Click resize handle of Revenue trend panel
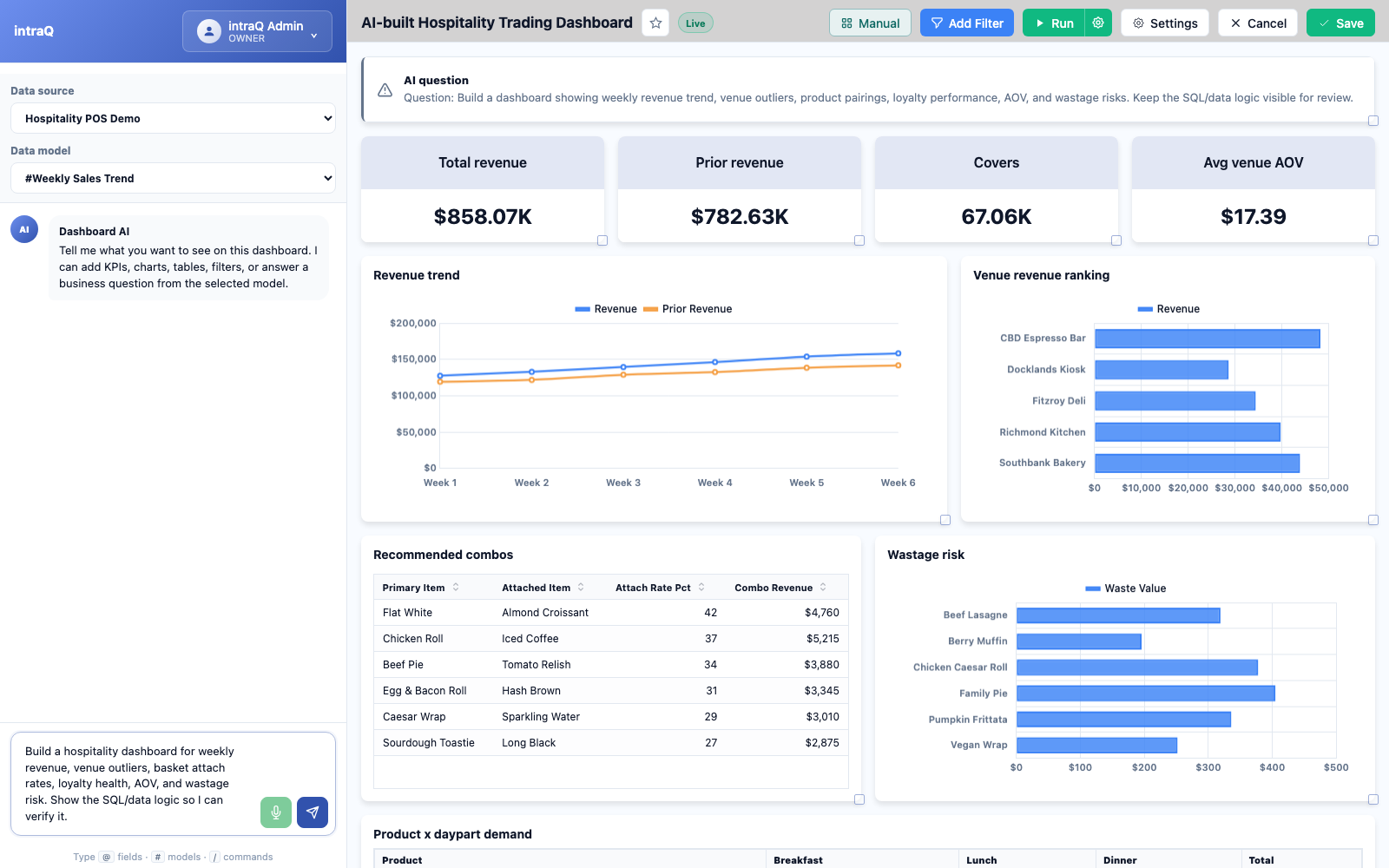The image size is (1389, 868). point(945,520)
